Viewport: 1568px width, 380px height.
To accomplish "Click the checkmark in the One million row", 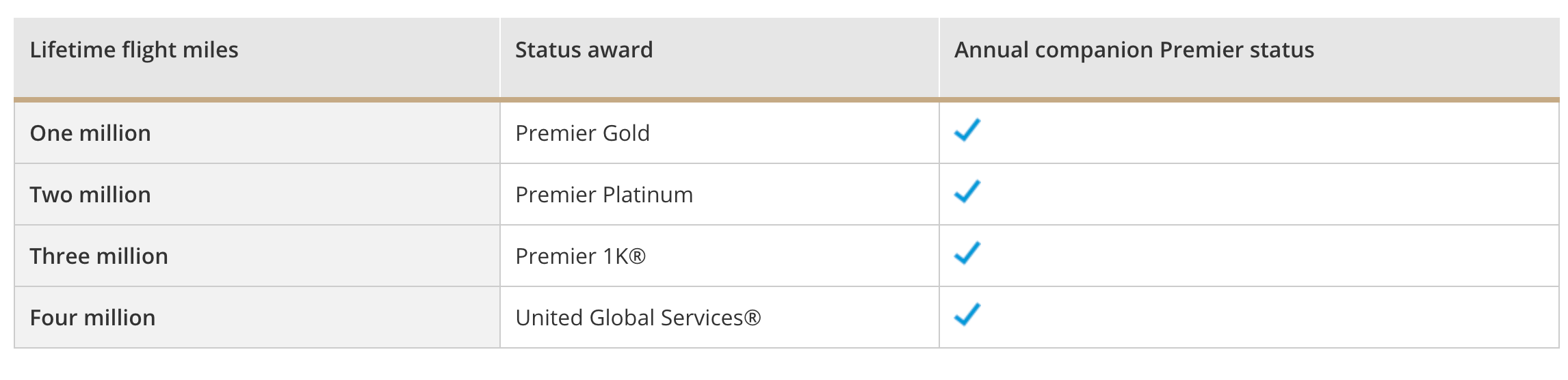I will [967, 130].
